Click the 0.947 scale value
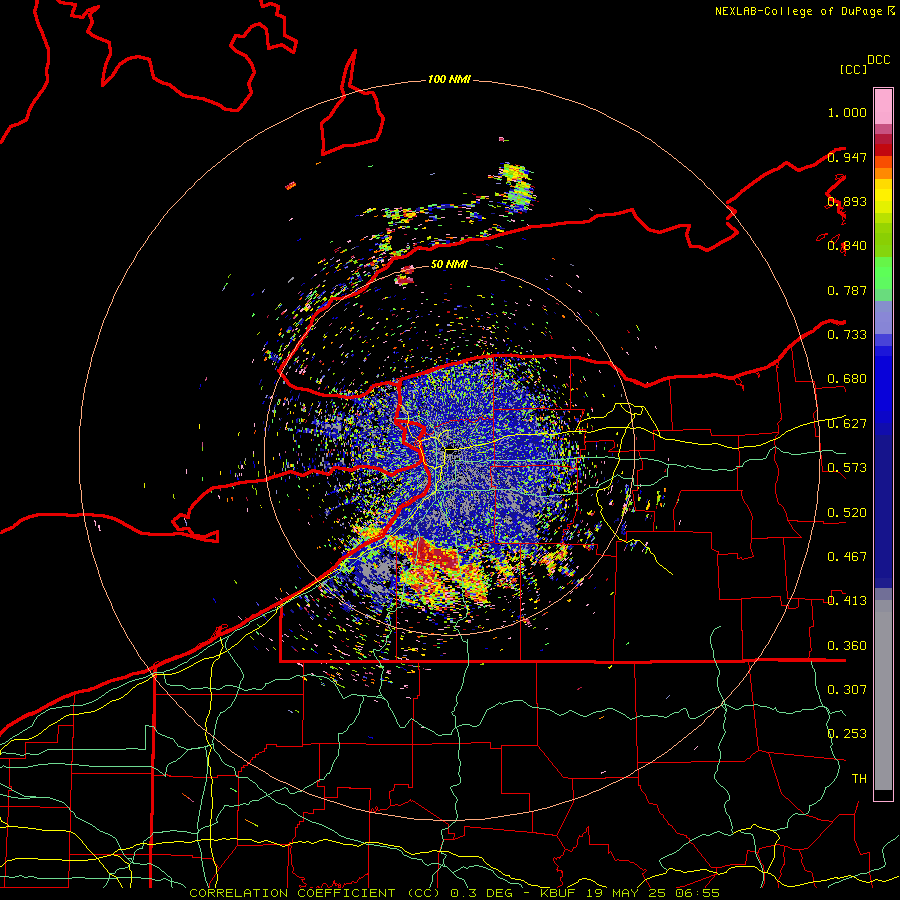900x900 pixels. pyautogui.click(x=847, y=157)
